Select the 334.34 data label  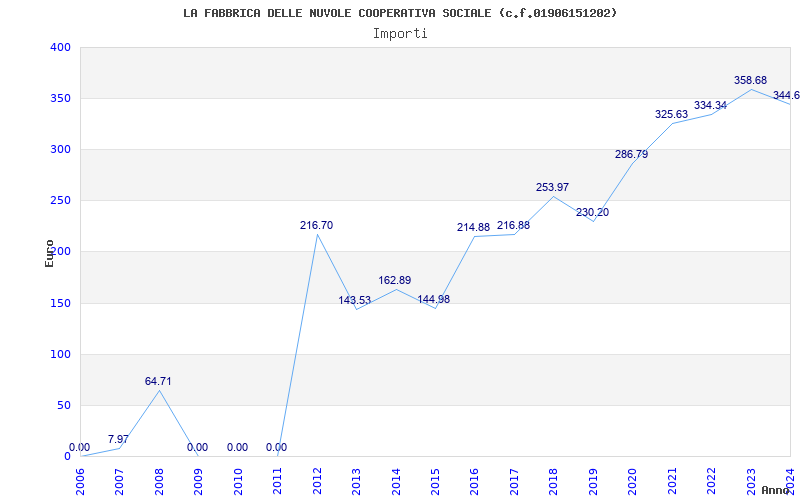click(x=711, y=106)
